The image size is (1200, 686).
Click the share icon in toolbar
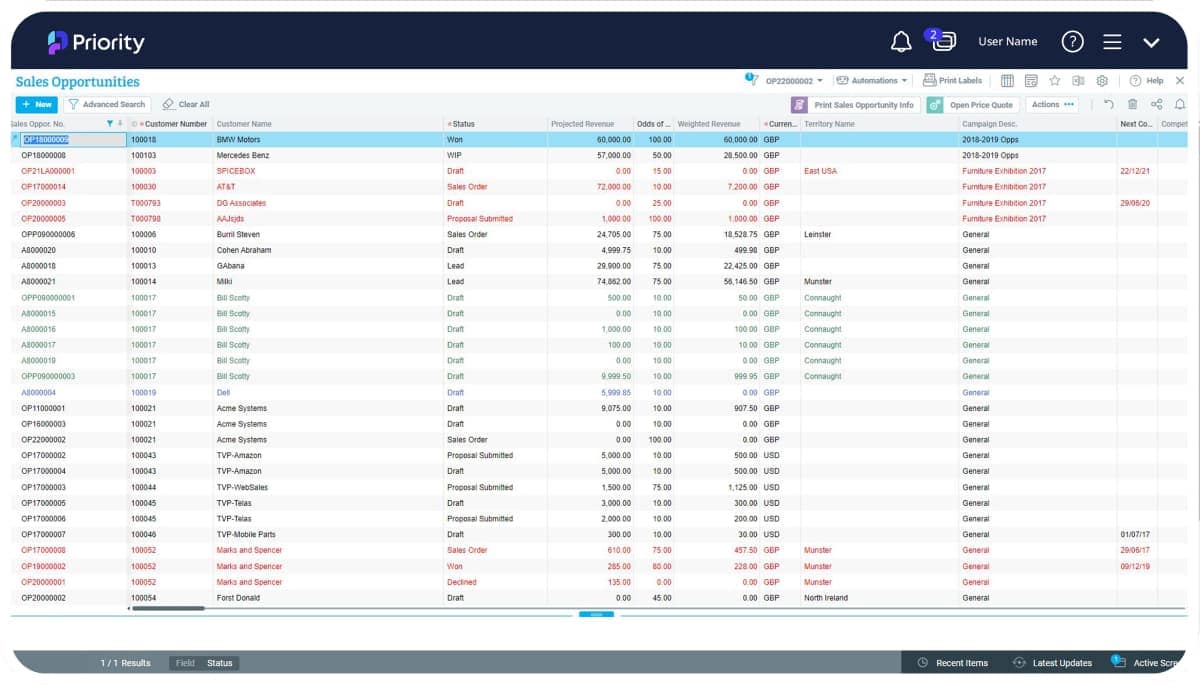click(1157, 104)
